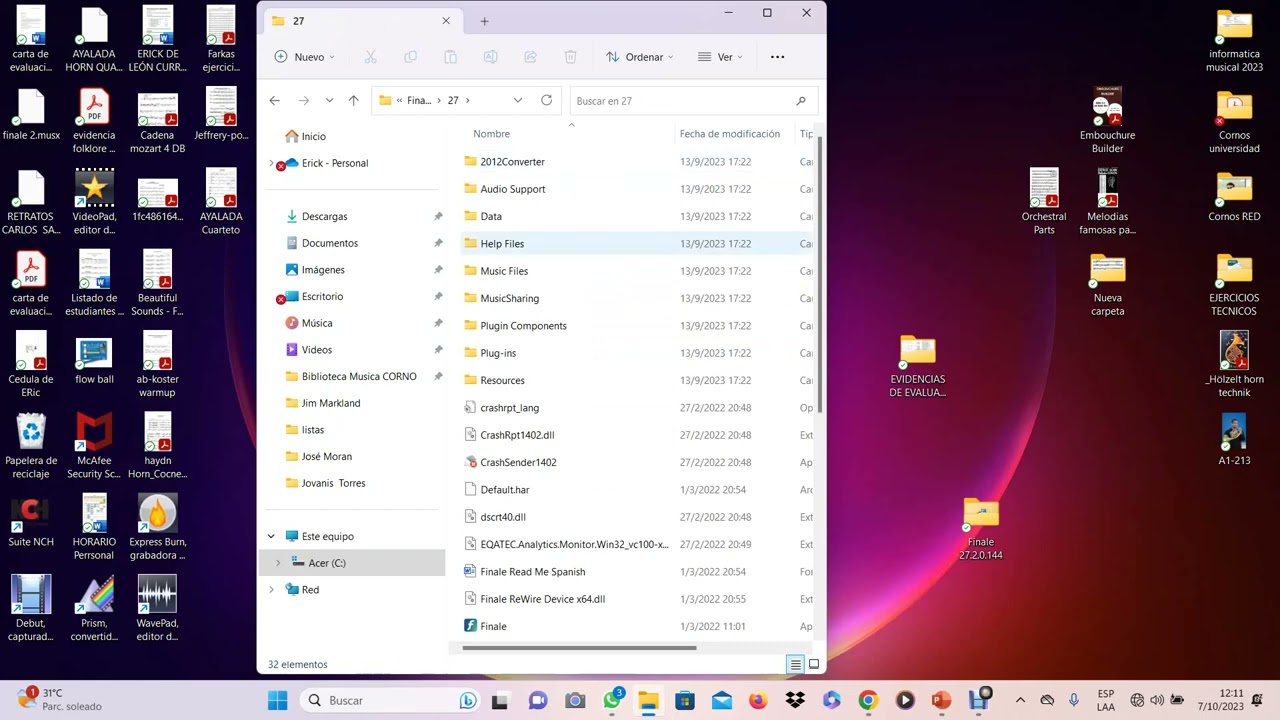Screen dimensions: 1280x720
Task: Select the Plugin Components folder
Action: click(x=523, y=326)
